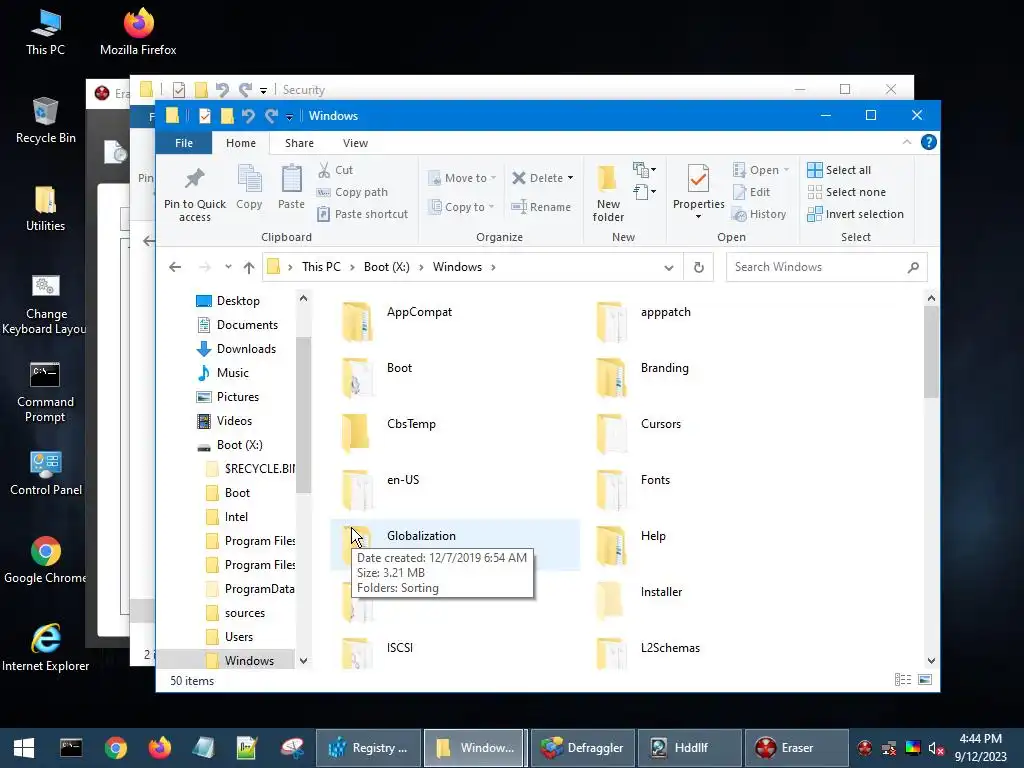Click the Paste ribbon icon
Screen dimensions: 1024x768
pos(291,179)
